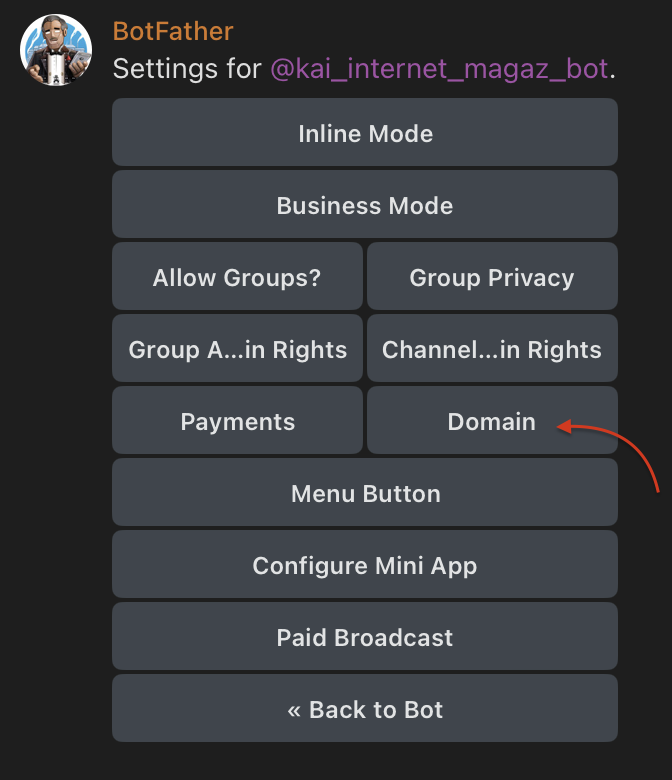Open the BotFather sender name
The image size is (672, 780).
pyautogui.click(x=172, y=31)
